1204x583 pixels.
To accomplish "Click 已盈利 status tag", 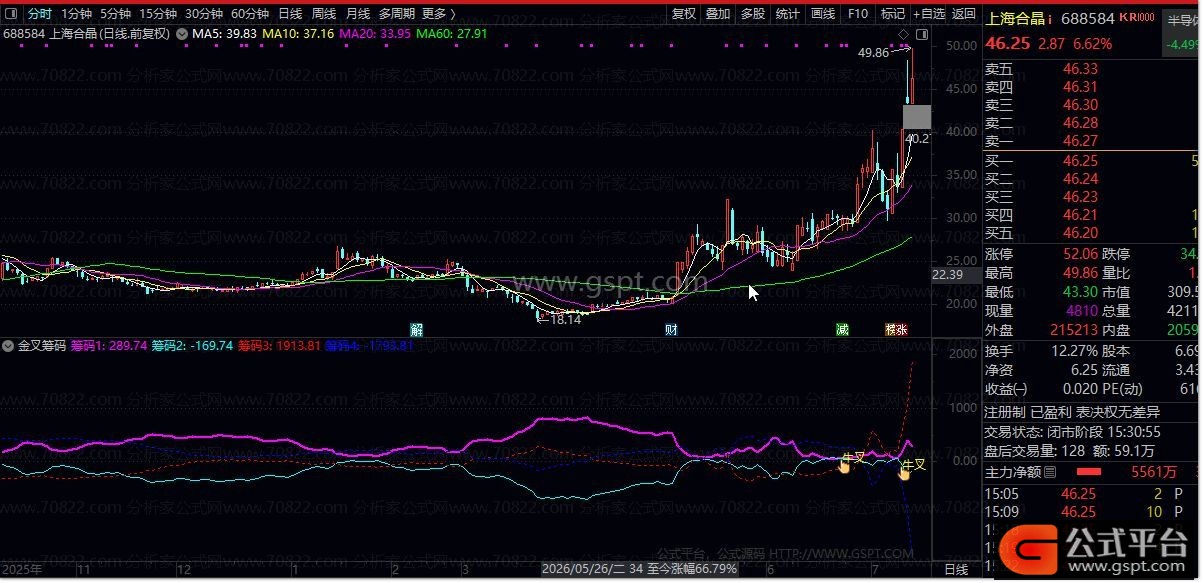I will (x=1051, y=412).
